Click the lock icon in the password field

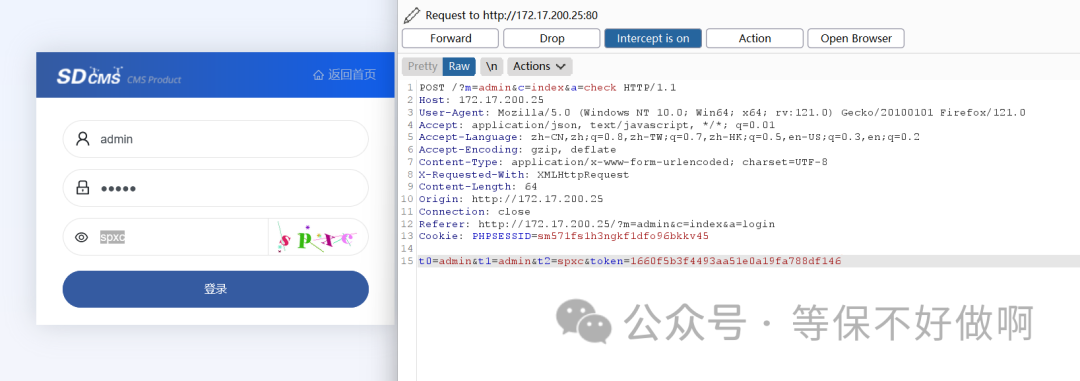[x=83, y=188]
